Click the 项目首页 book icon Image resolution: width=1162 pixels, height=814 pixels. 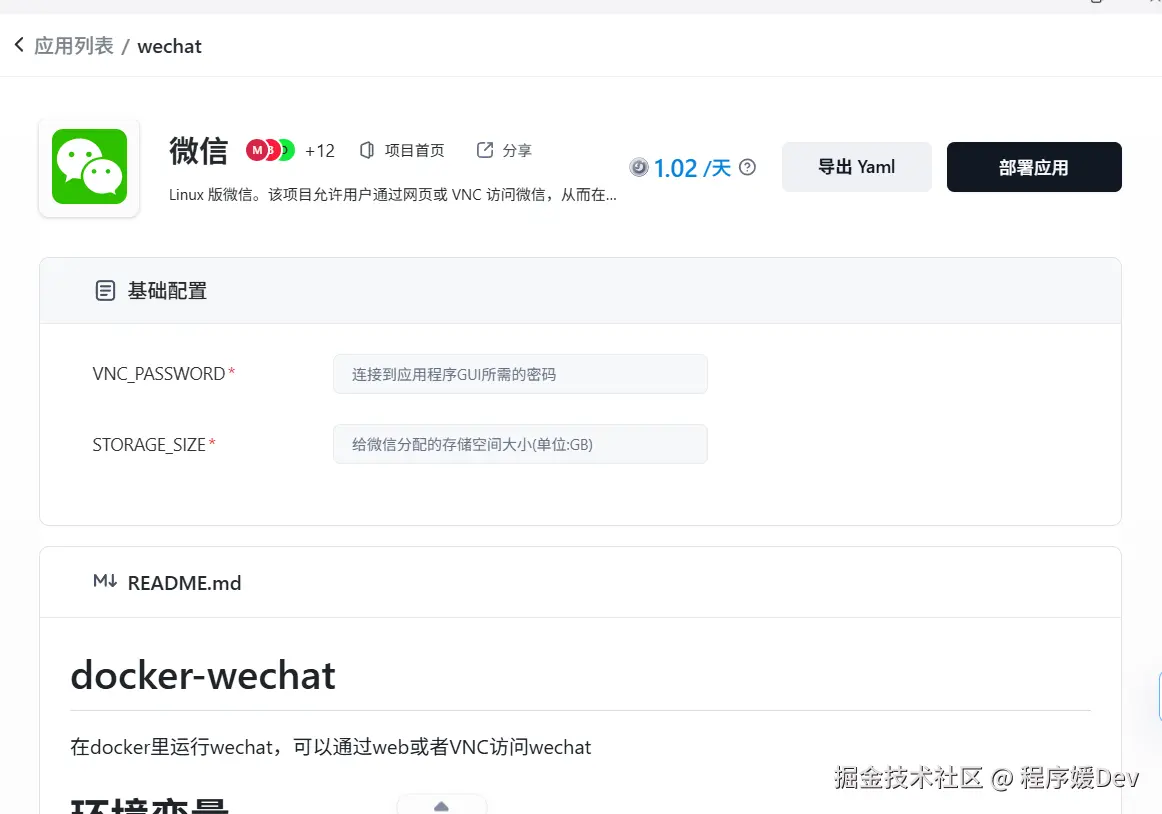367,150
